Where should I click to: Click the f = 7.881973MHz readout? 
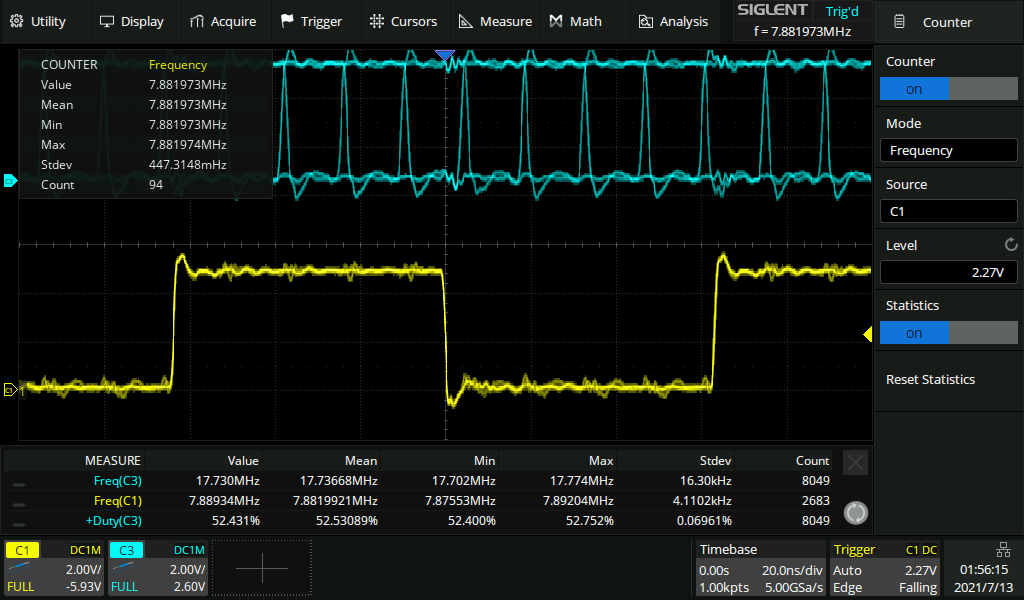pyautogui.click(x=802, y=31)
